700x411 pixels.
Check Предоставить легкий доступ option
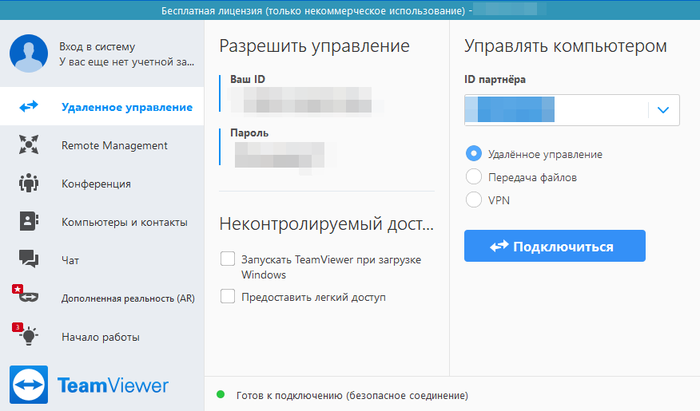pos(228,297)
